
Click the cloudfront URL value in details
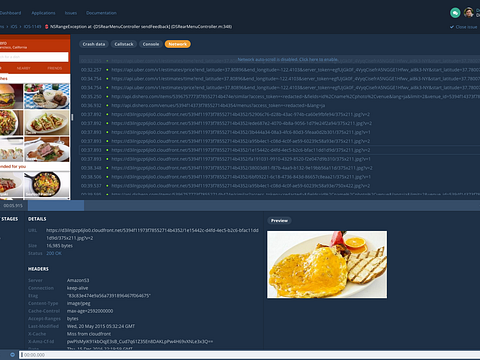coord(152,234)
